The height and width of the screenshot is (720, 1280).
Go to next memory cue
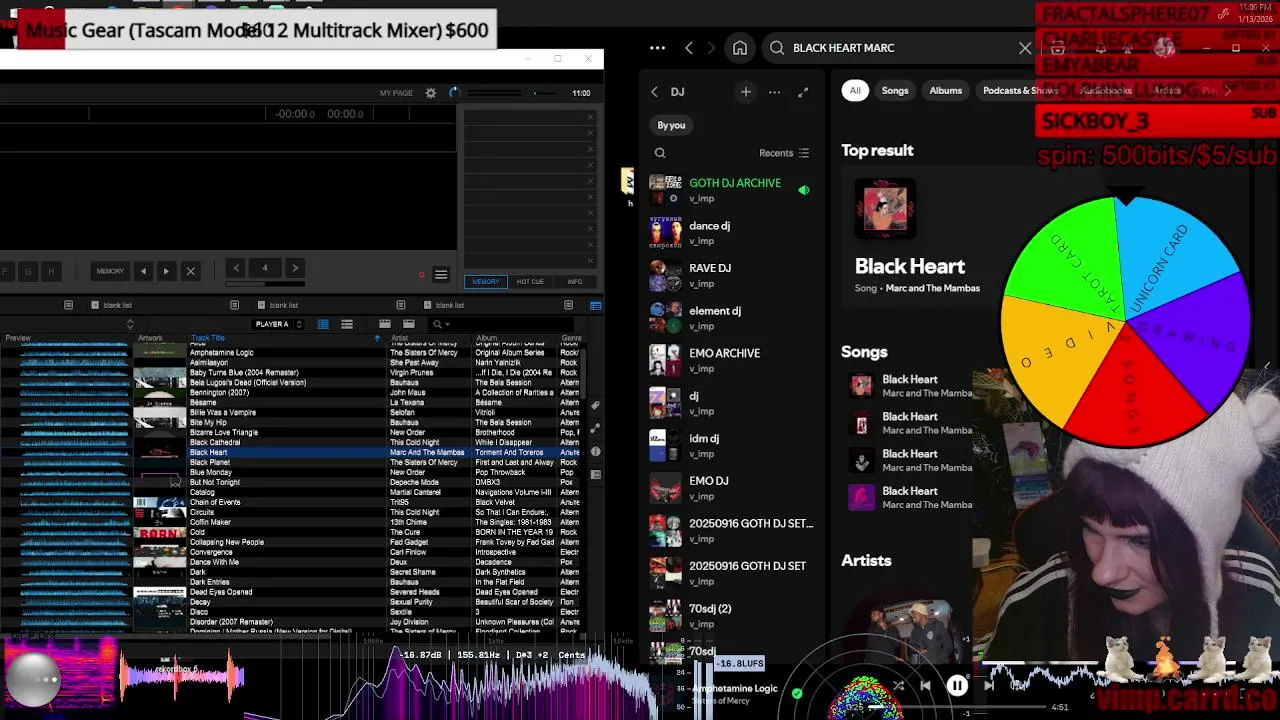point(166,271)
